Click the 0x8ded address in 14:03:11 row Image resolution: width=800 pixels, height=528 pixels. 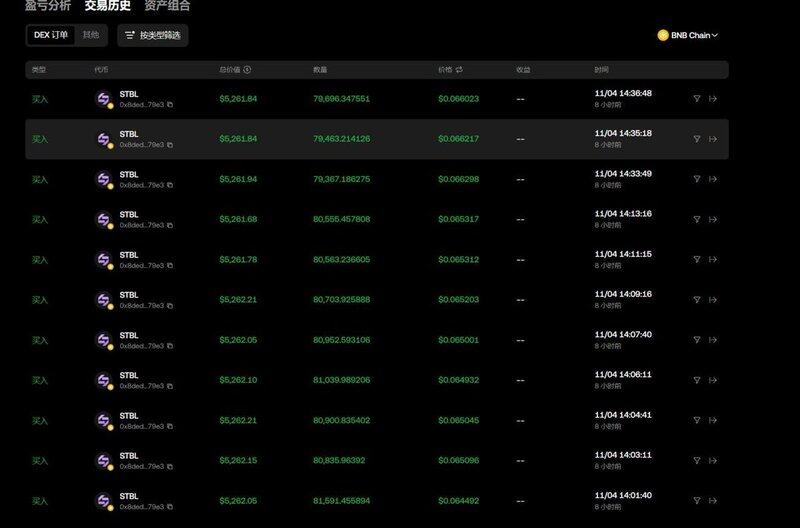[x=141, y=467]
